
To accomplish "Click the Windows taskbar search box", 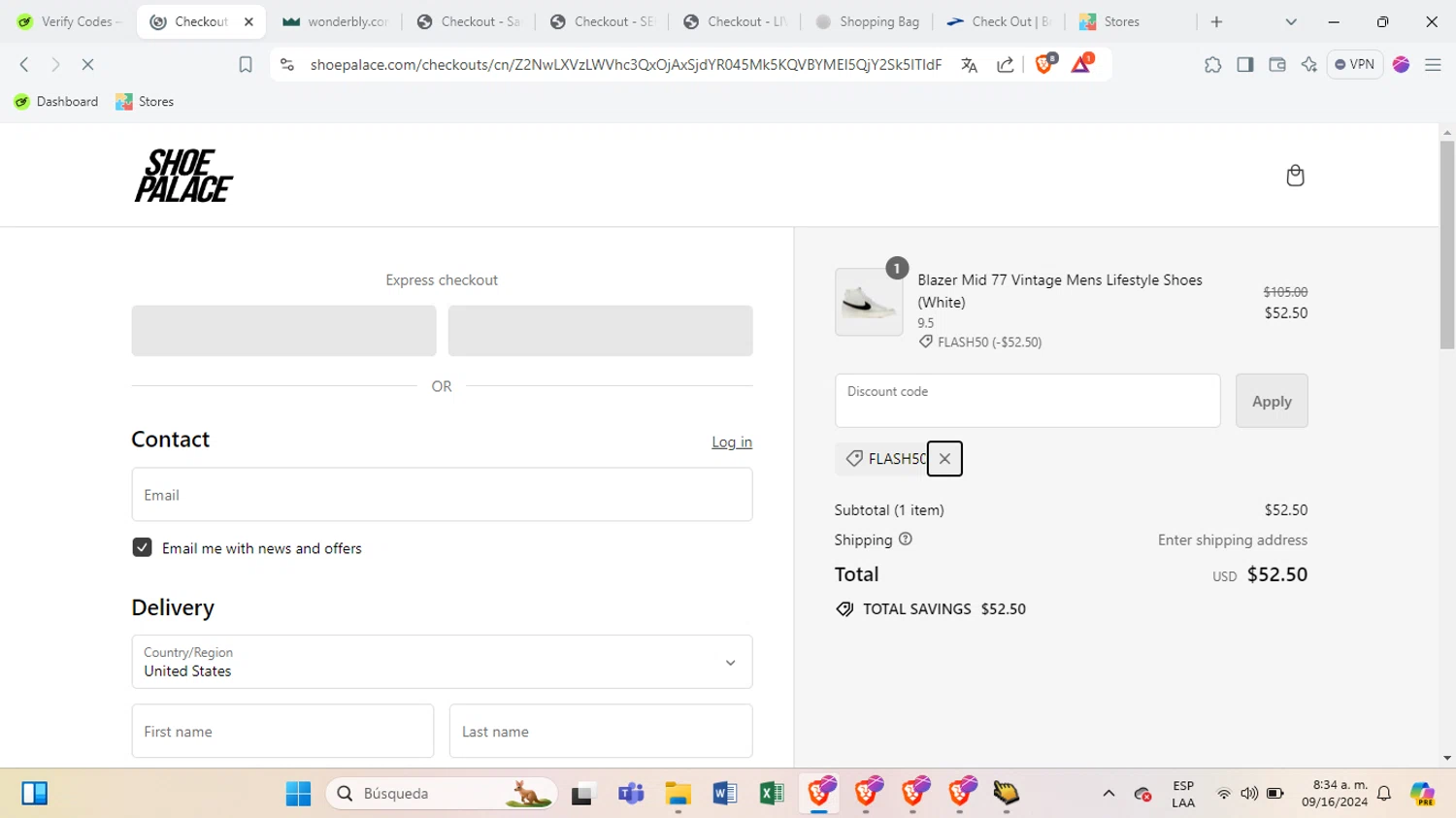I will (442, 794).
